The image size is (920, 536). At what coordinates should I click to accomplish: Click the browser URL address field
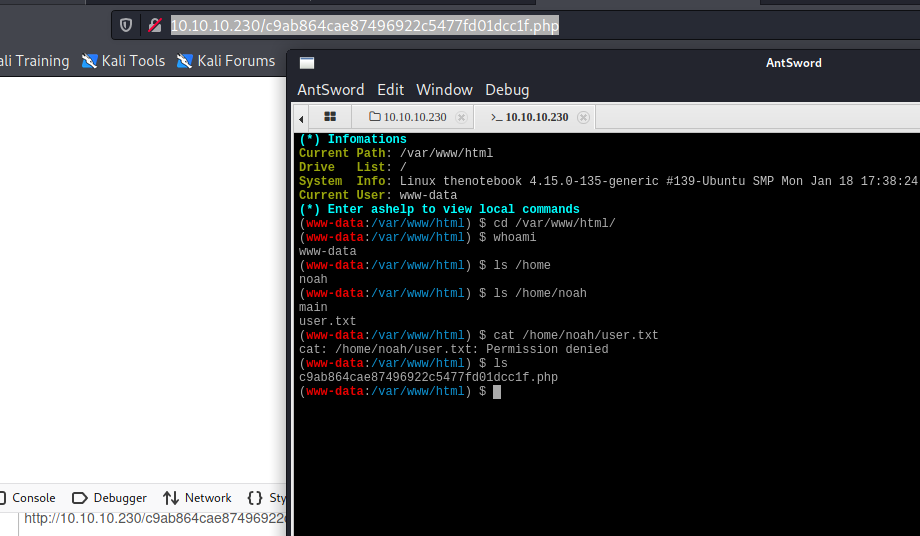tap(364, 25)
